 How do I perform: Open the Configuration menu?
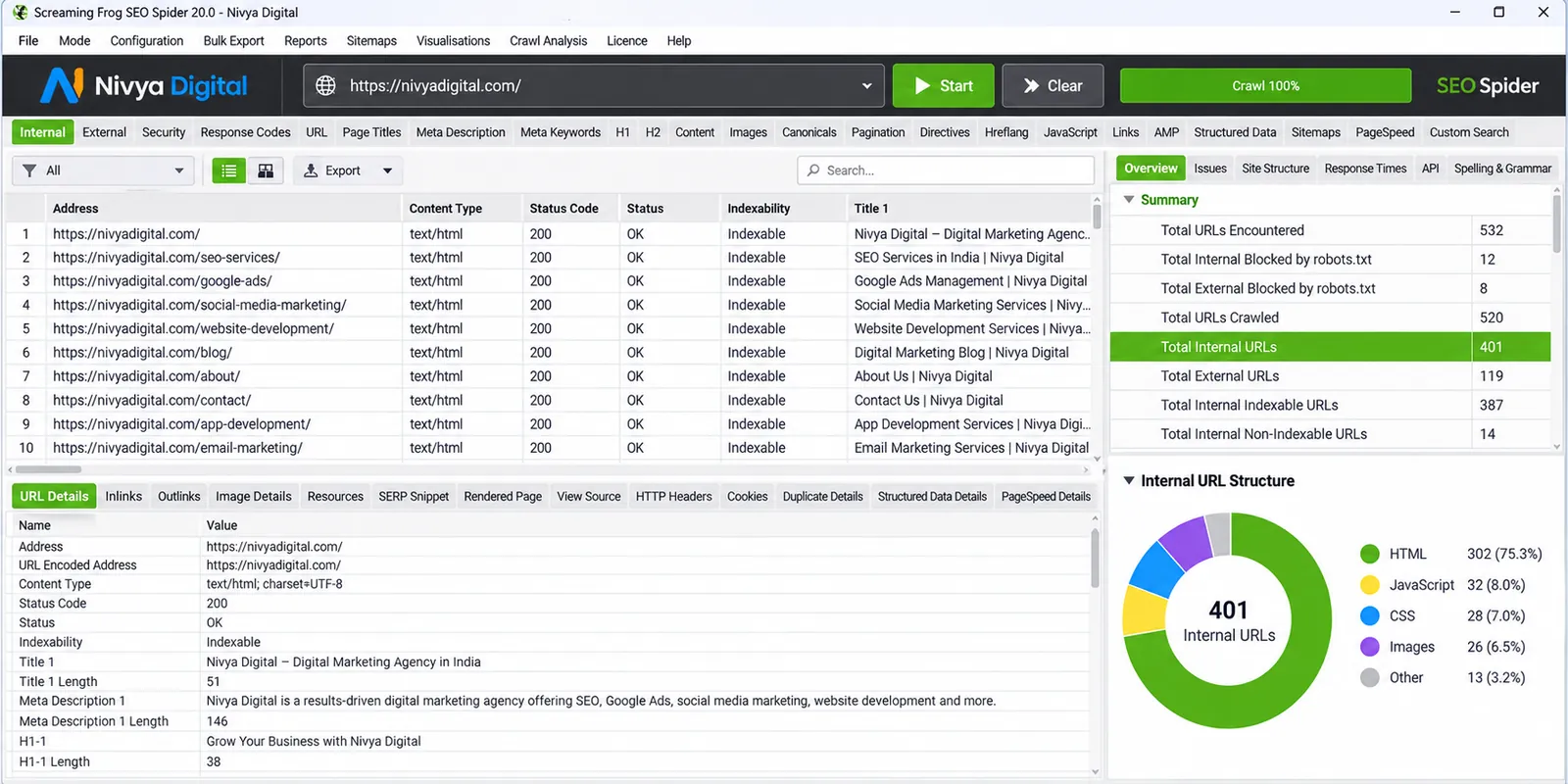point(147,41)
